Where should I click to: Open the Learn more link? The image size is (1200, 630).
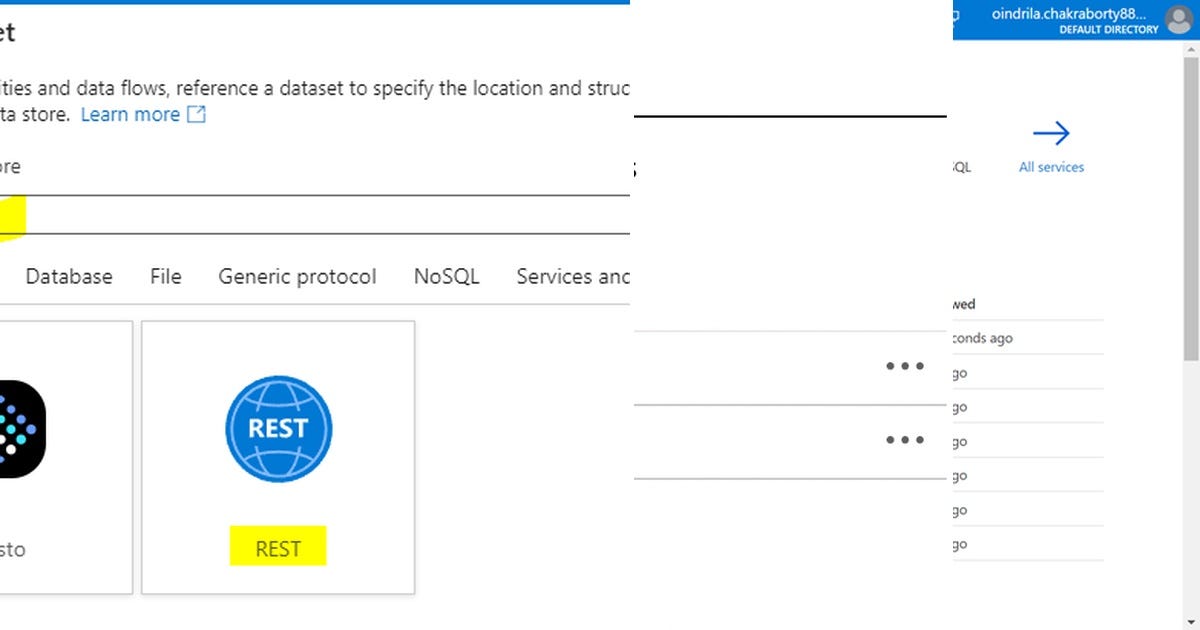[x=130, y=114]
